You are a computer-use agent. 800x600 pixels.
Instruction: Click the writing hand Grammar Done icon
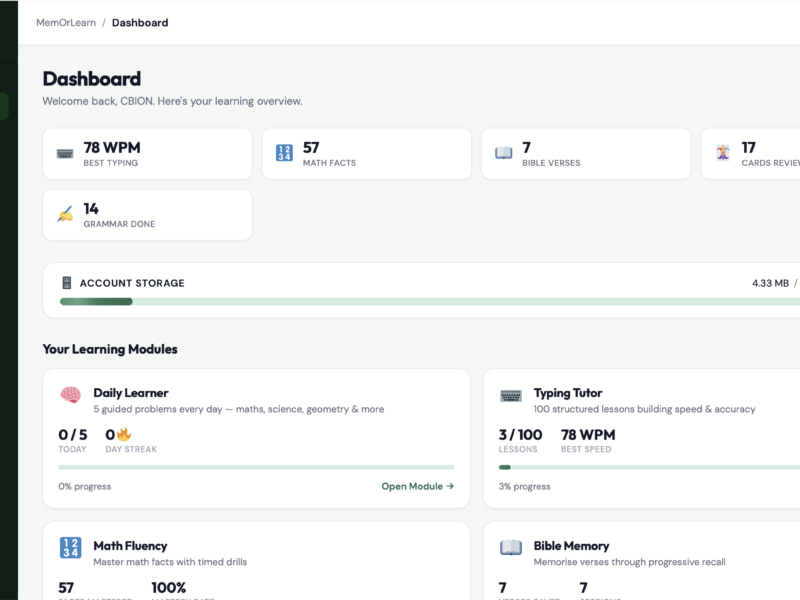(65, 214)
